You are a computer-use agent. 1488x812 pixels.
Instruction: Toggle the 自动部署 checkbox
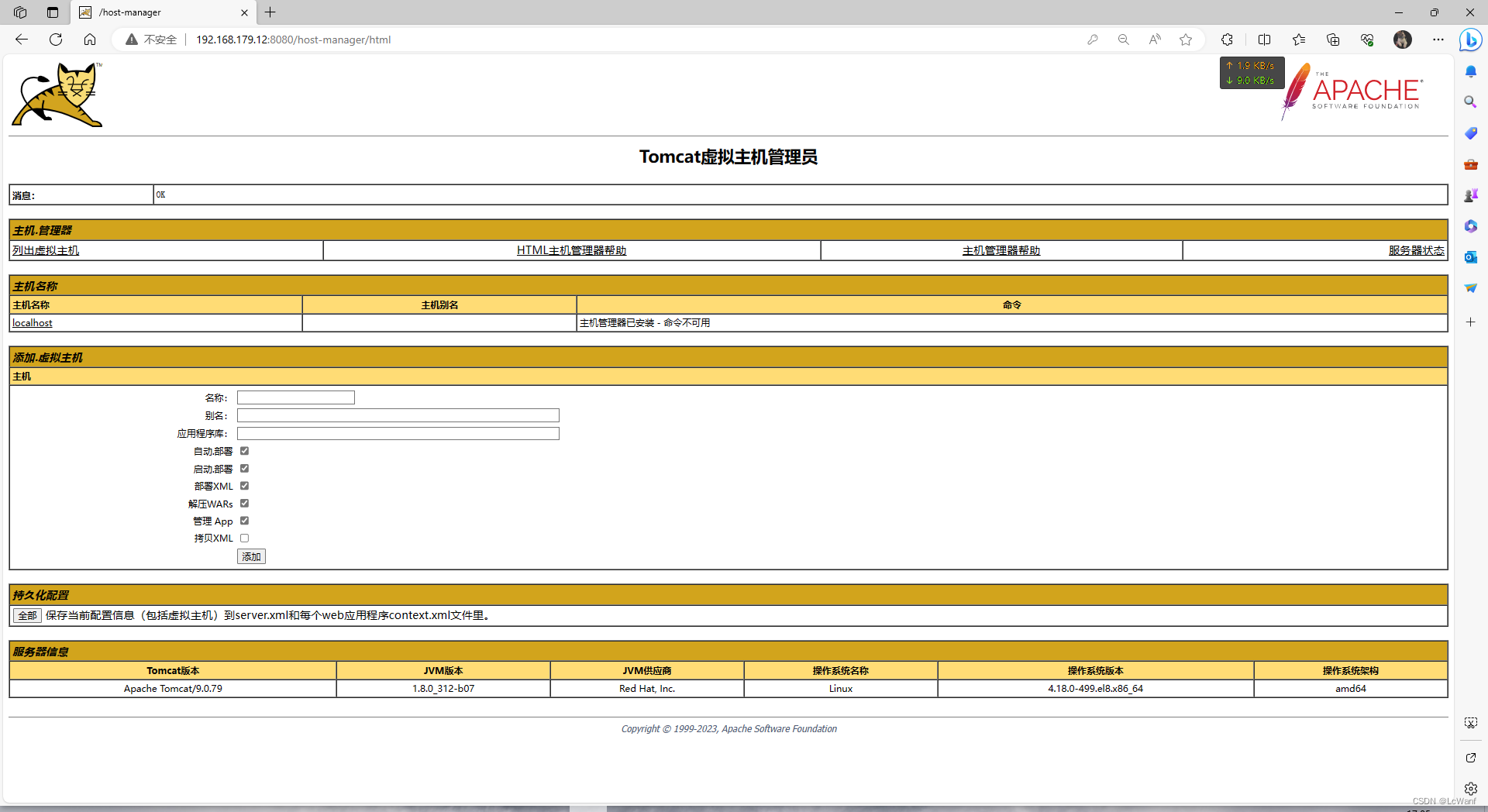pyautogui.click(x=244, y=451)
